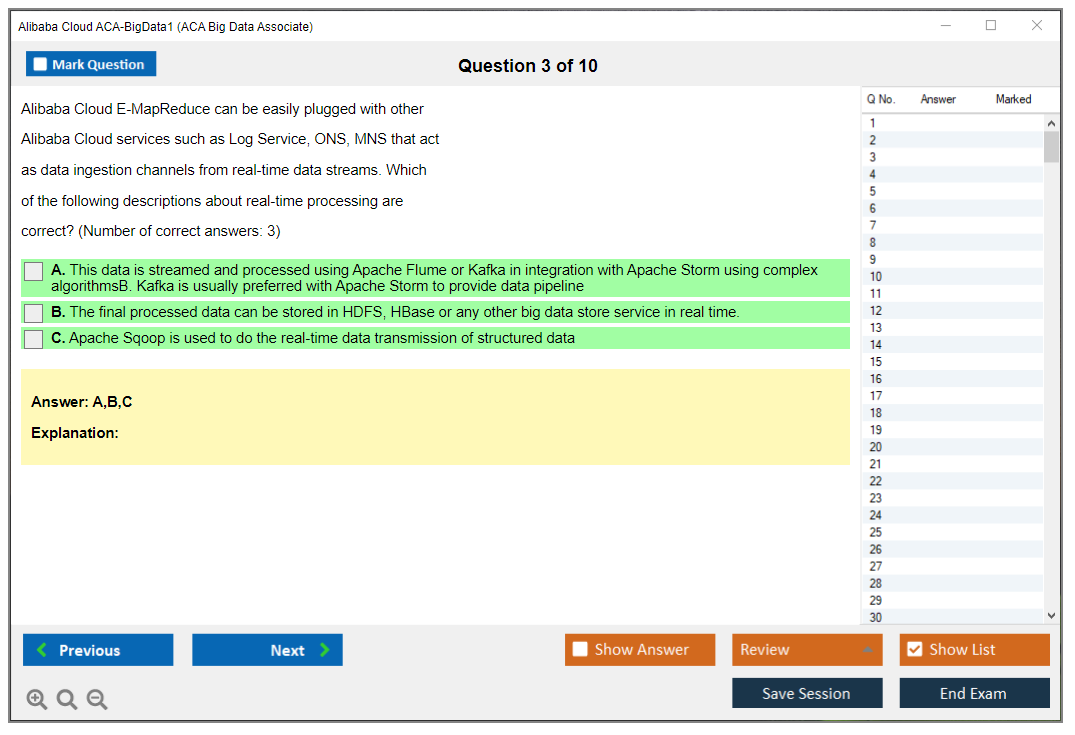Click the Marked column header

coord(1013,99)
